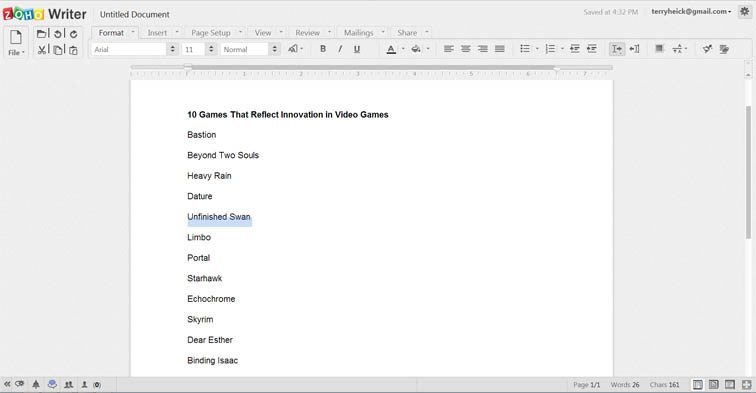This screenshot has height=393, width=756.
Task: Click the increase indent icon
Action: click(x=592, y=49)
